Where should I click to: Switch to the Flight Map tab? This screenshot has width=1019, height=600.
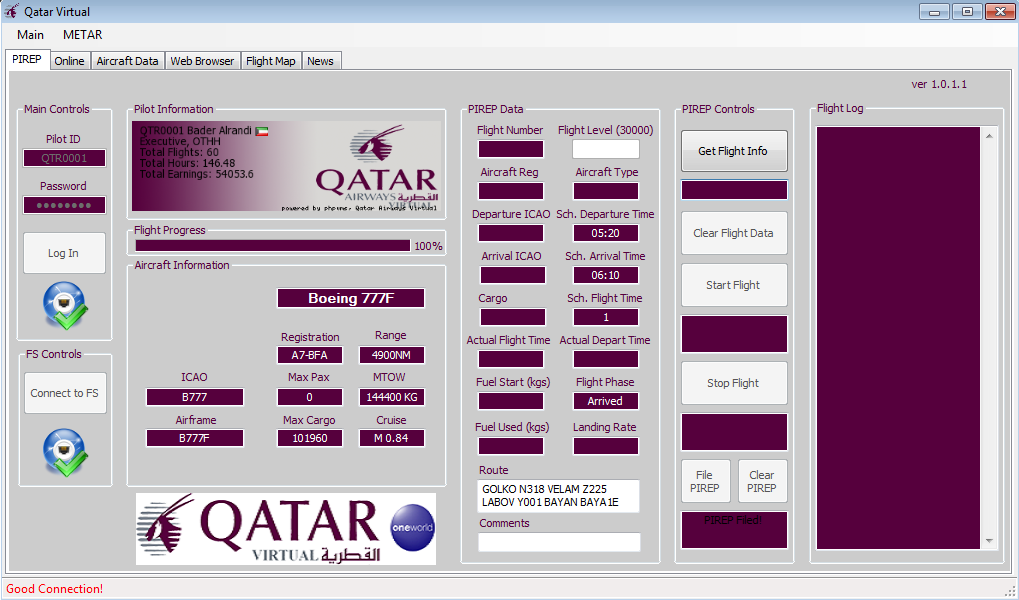[x=271, y=61]
